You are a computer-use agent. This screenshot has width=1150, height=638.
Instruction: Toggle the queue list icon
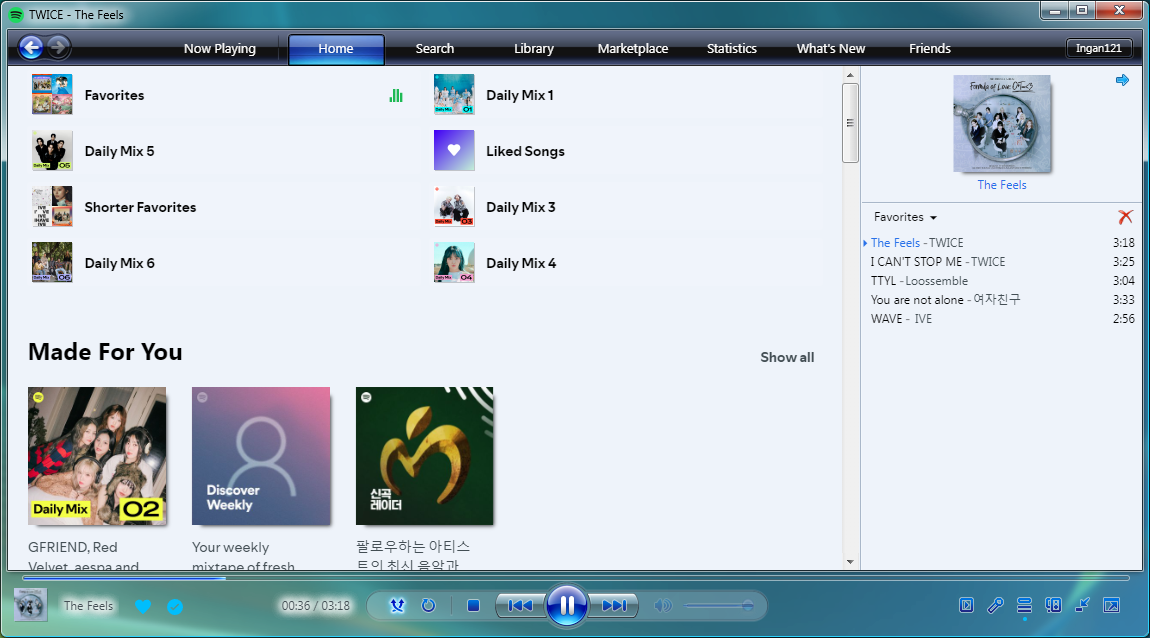pos(1025,605)
